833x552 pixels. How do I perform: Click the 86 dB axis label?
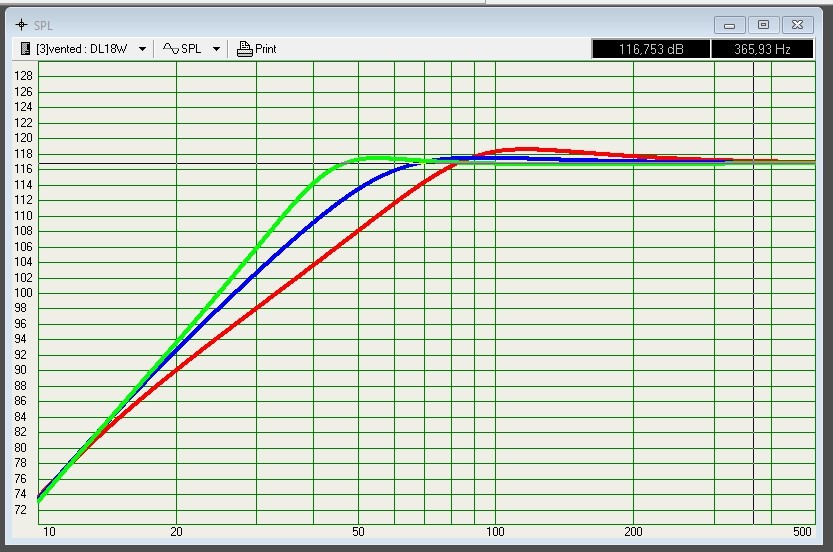[20, 401]
